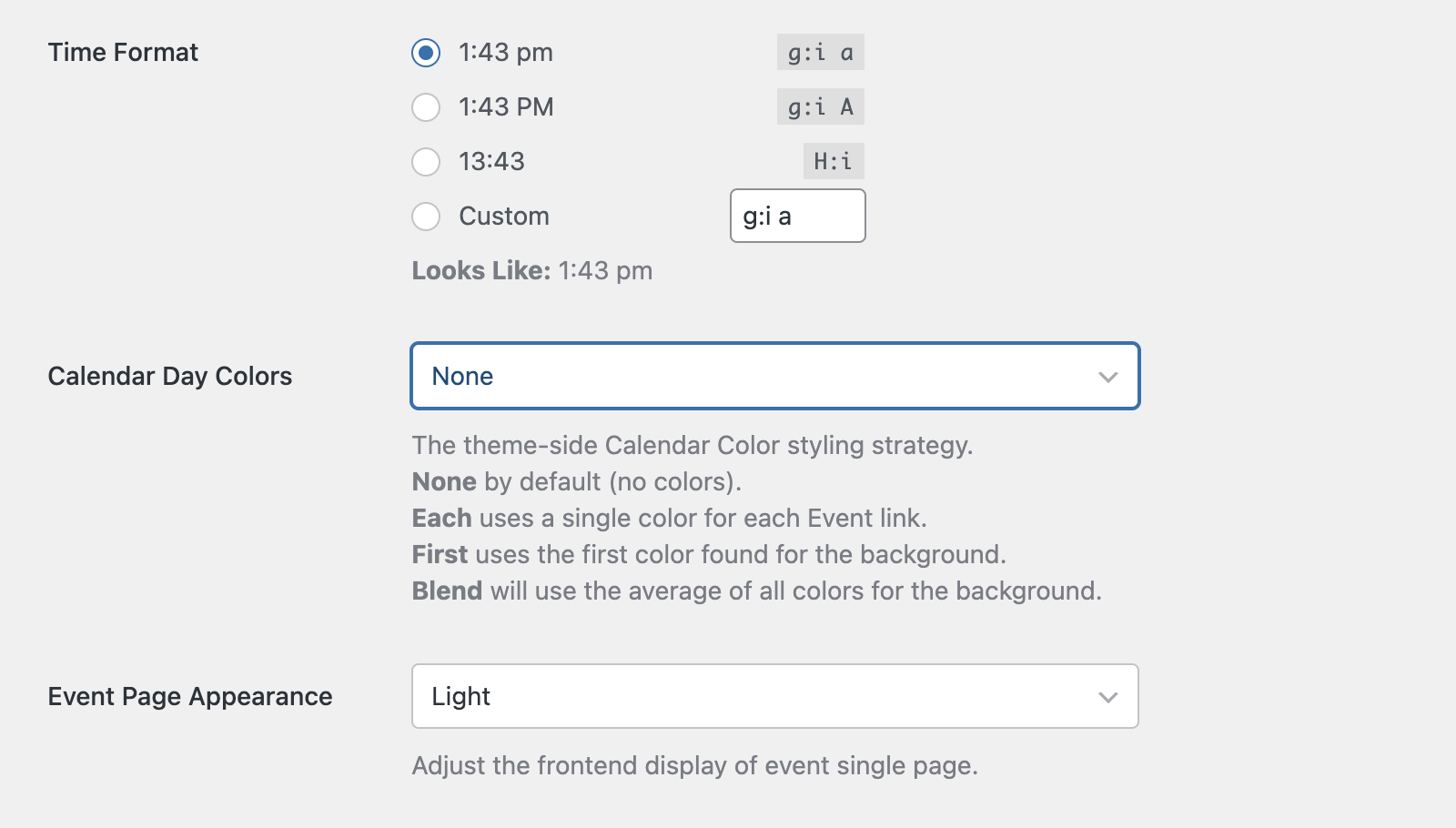Switch to the 13:43 24-hour time format

[425, 162]
